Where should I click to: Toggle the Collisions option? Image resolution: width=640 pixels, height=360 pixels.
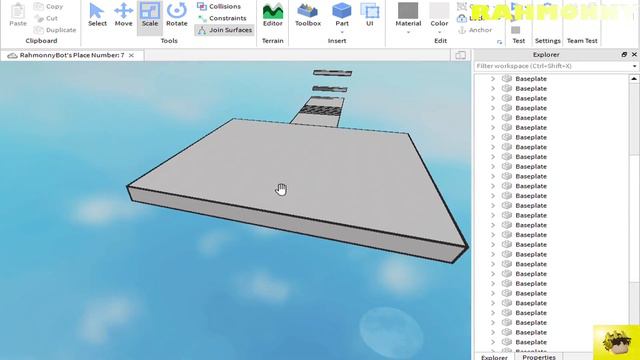click(219, 7)
